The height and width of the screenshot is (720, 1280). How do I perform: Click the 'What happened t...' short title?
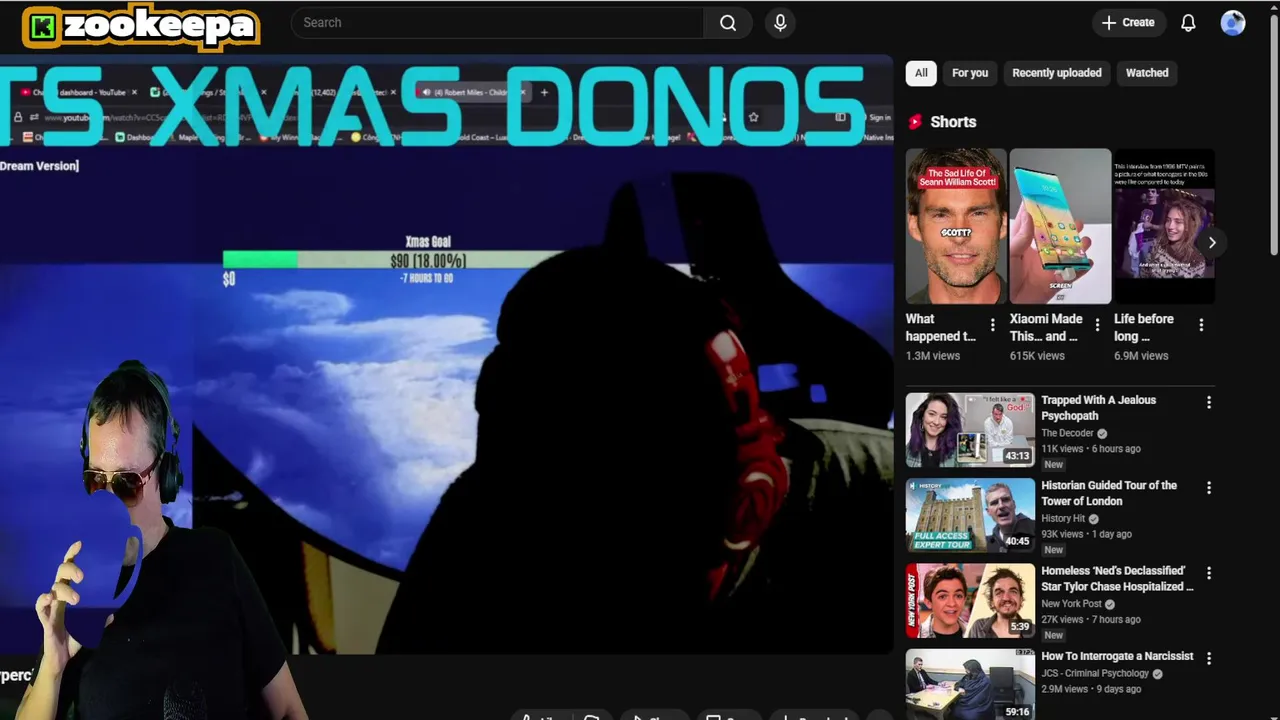point(941,328)
